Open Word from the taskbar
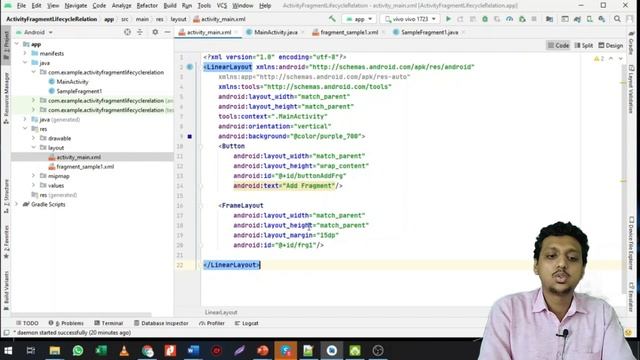 (x=193, y=350)
